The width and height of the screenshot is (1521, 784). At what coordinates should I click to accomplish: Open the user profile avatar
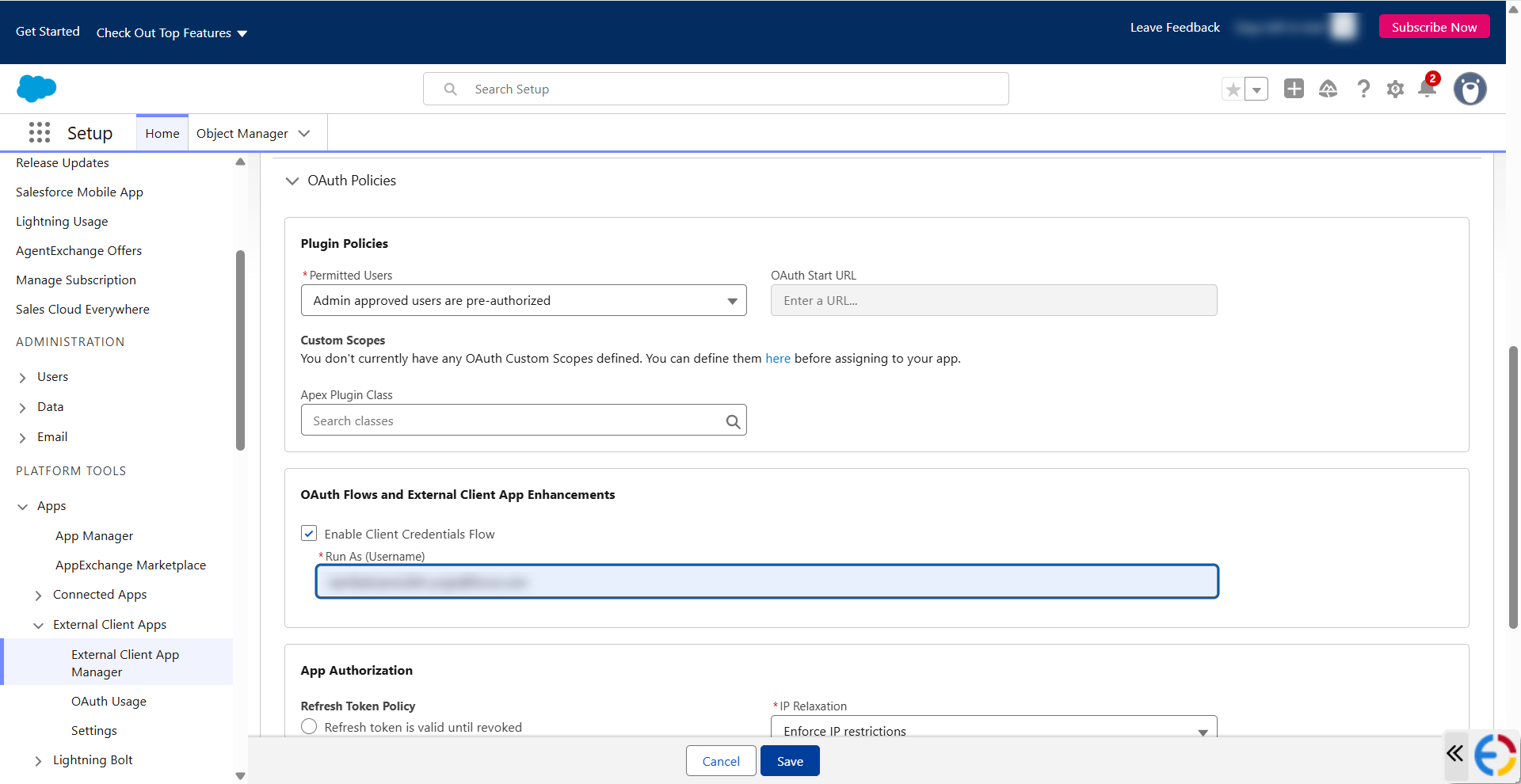coord(1470,89)
